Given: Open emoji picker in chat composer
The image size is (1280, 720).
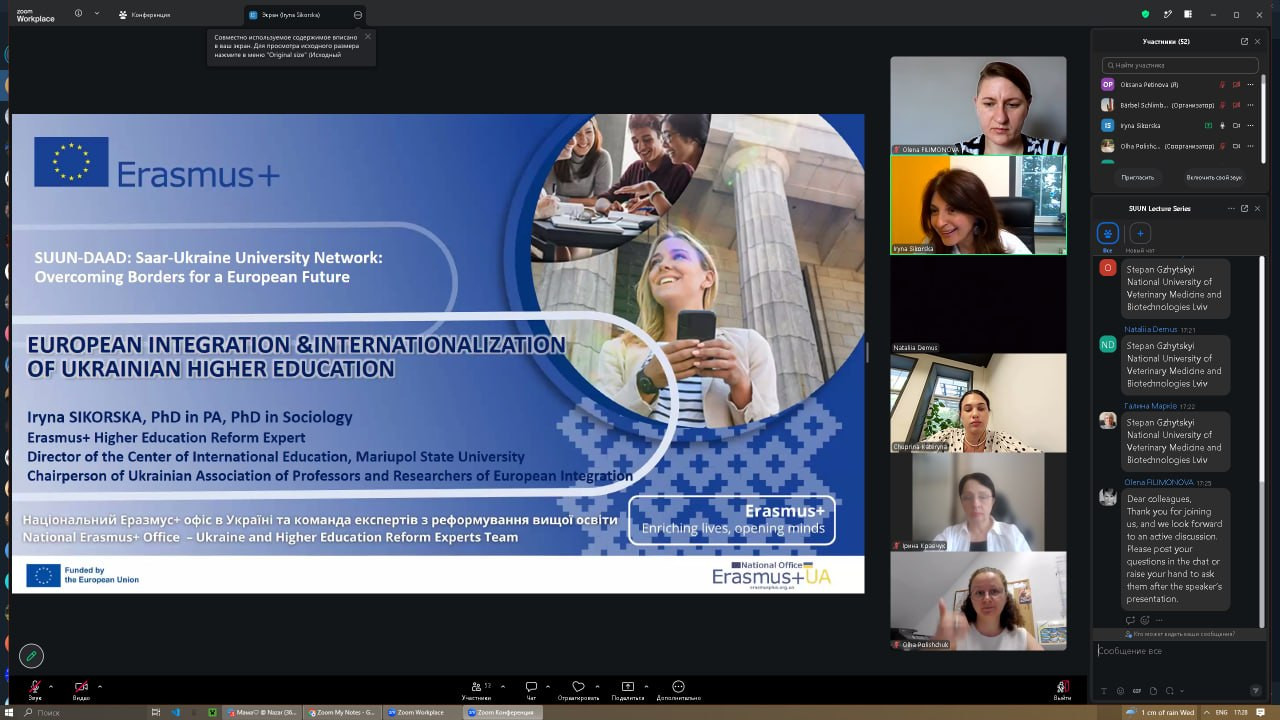Looking at the screenshot, I should point(1121,691).
